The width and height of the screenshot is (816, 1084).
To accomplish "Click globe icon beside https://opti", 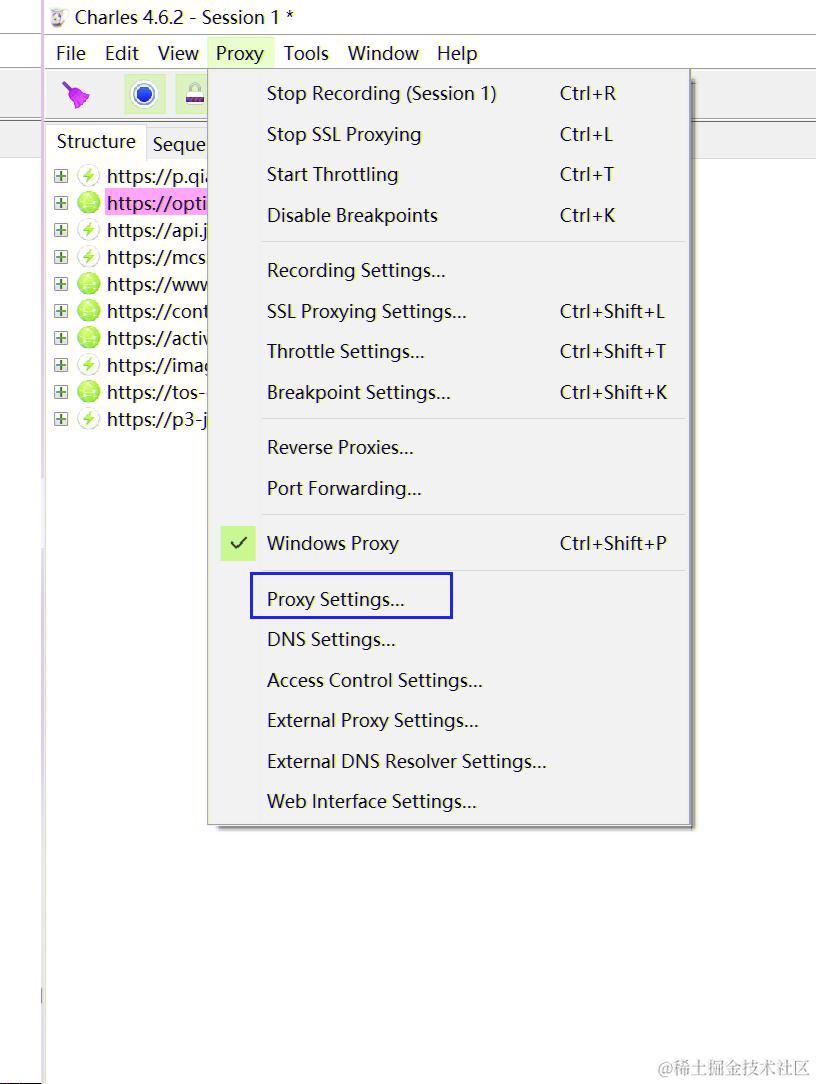I will pos(89,203).
